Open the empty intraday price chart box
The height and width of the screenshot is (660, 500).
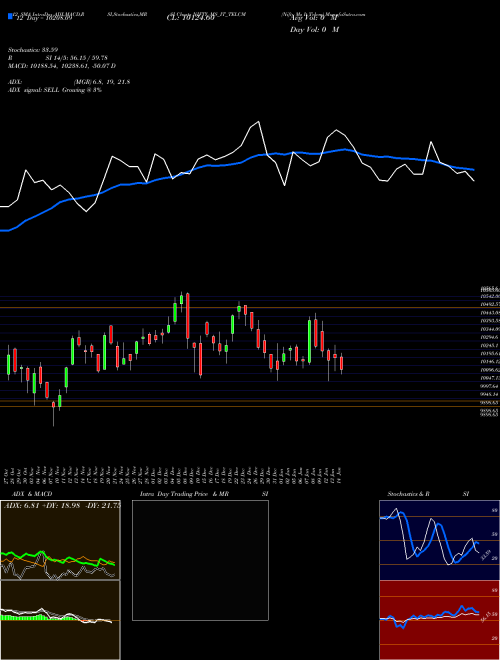(200, 560)
